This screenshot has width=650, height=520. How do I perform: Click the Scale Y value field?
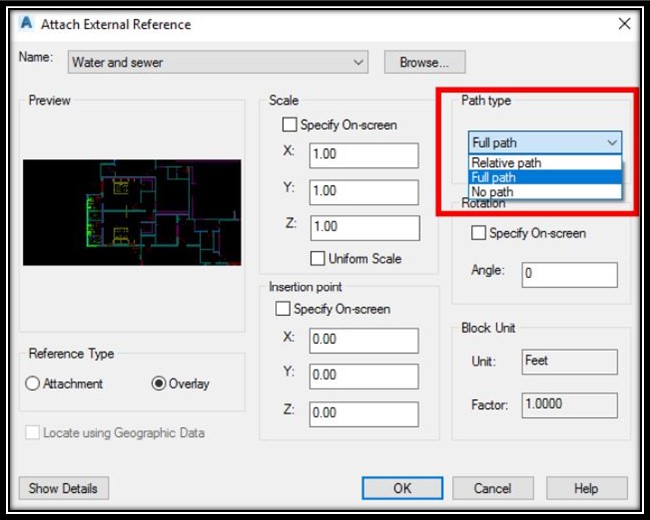pyautogui.click(x=364, y=192)
